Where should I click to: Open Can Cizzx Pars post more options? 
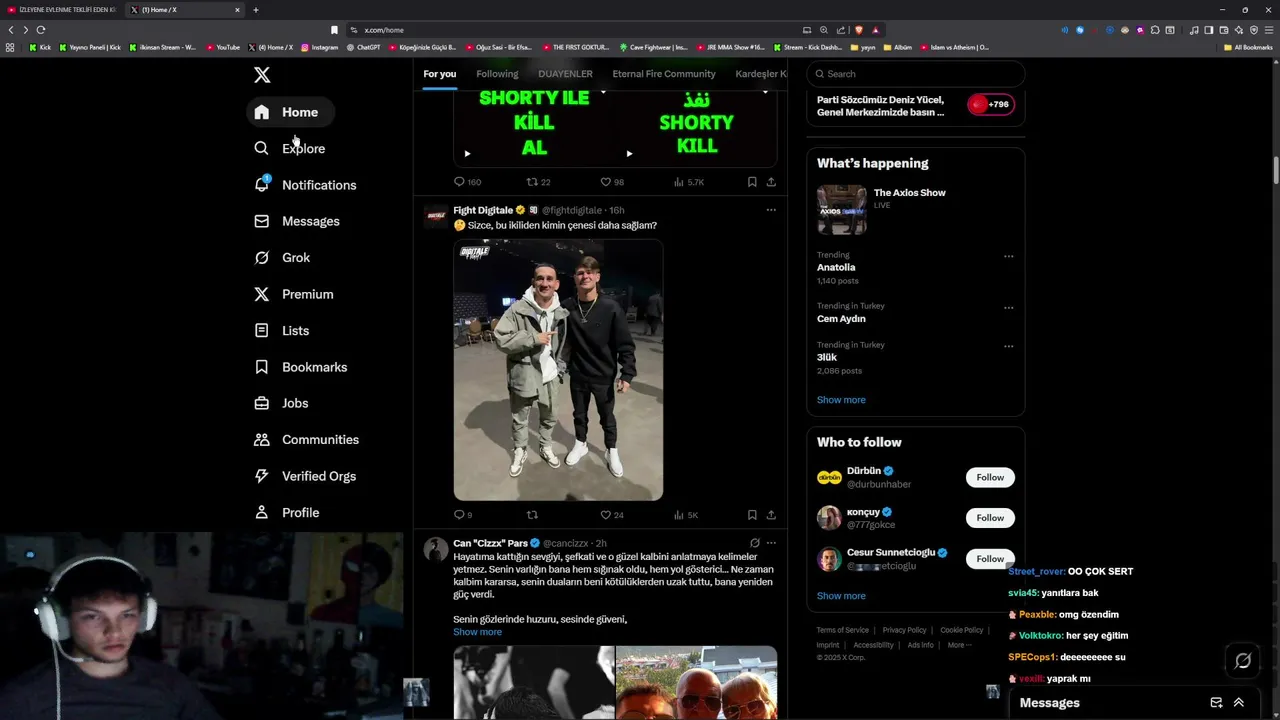pyautogui.click(x=771, y=543)
